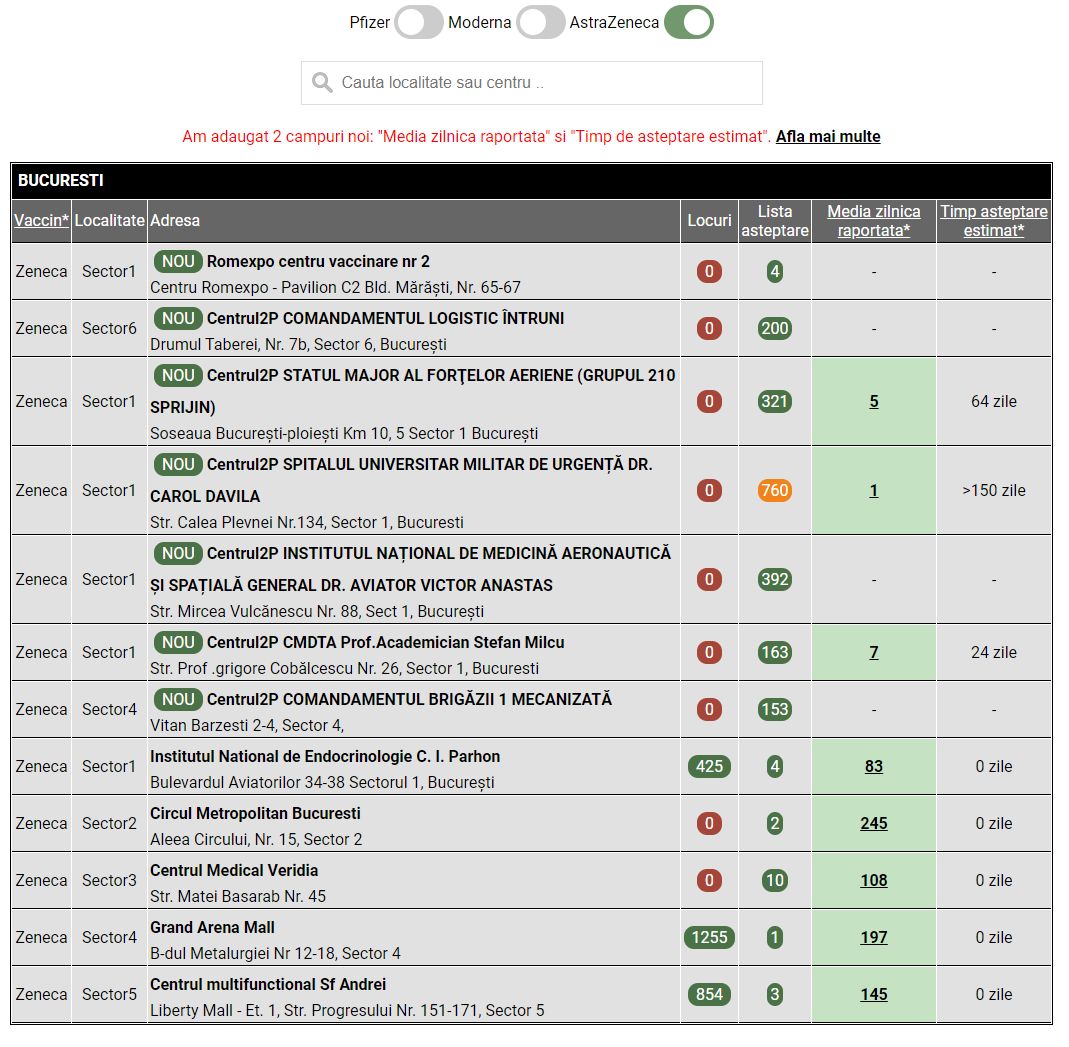Click the '>150 zile' waiting time cell
The width and height of the screenshot is (1069, 1047).
coord(993,490)
